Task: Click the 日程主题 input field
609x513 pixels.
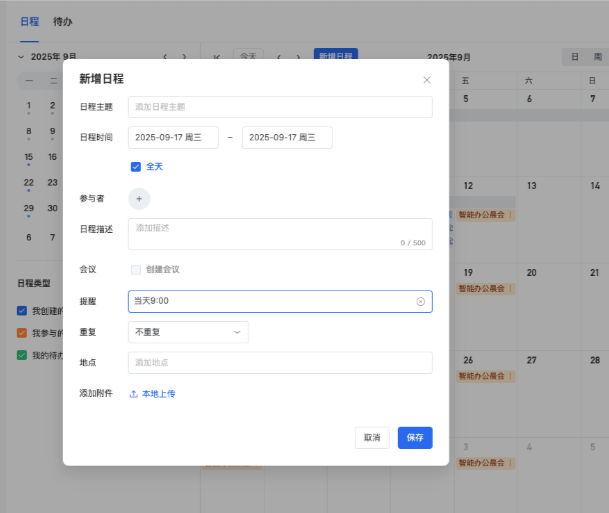Action: click(280, 107)
